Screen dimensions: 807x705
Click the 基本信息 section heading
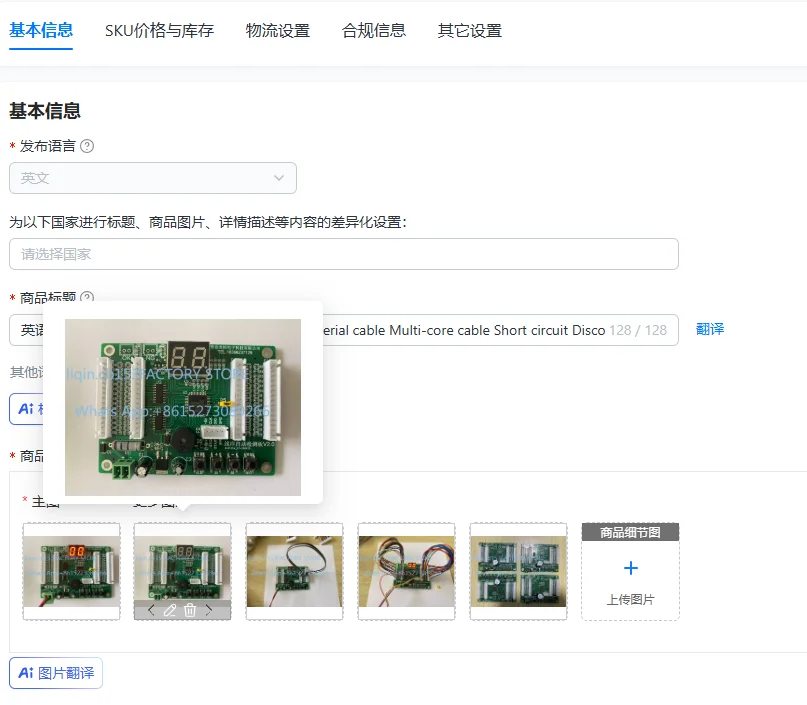click(45, 111)
